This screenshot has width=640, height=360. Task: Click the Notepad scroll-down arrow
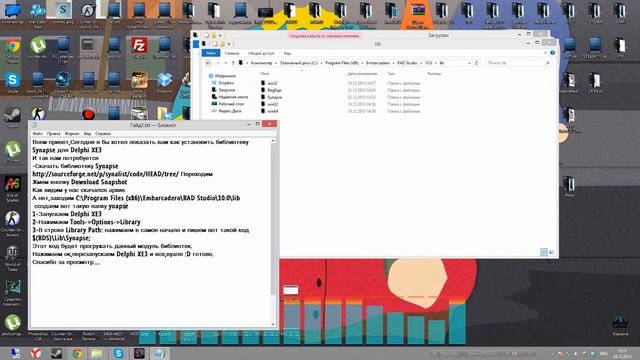(273, 324)
